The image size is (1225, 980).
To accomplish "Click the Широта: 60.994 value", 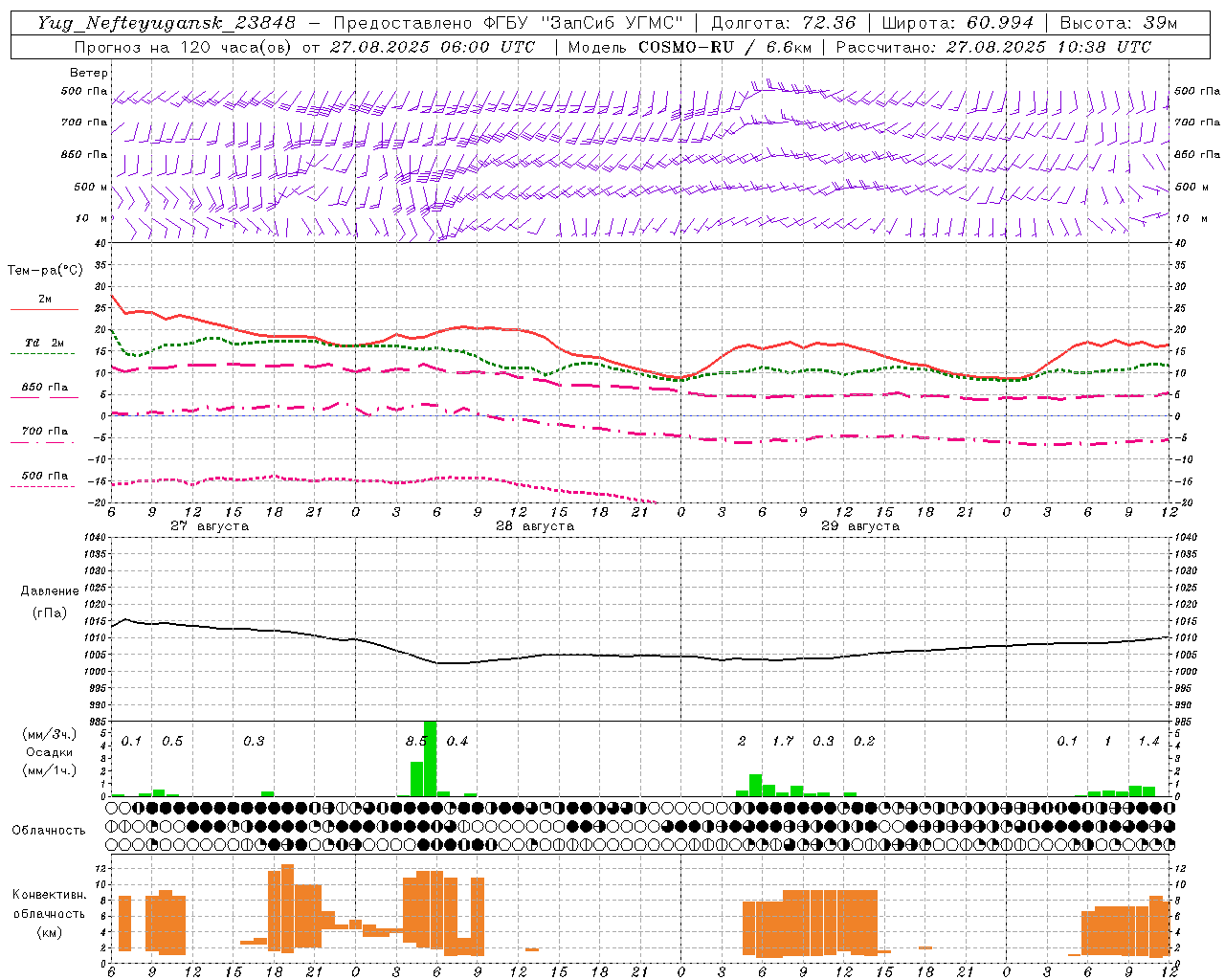I will [958, 23].
